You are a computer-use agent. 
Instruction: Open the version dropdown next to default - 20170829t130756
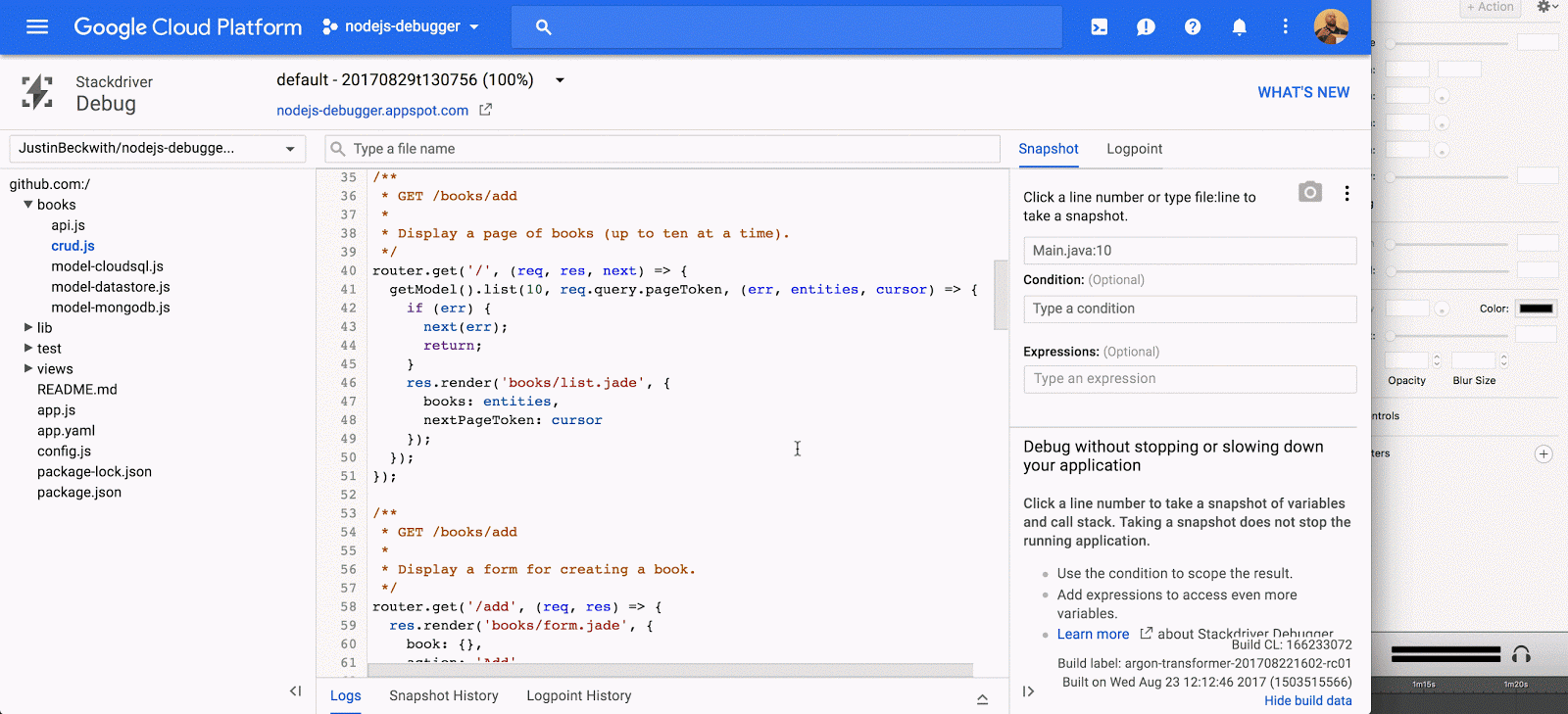click(560, 80)
